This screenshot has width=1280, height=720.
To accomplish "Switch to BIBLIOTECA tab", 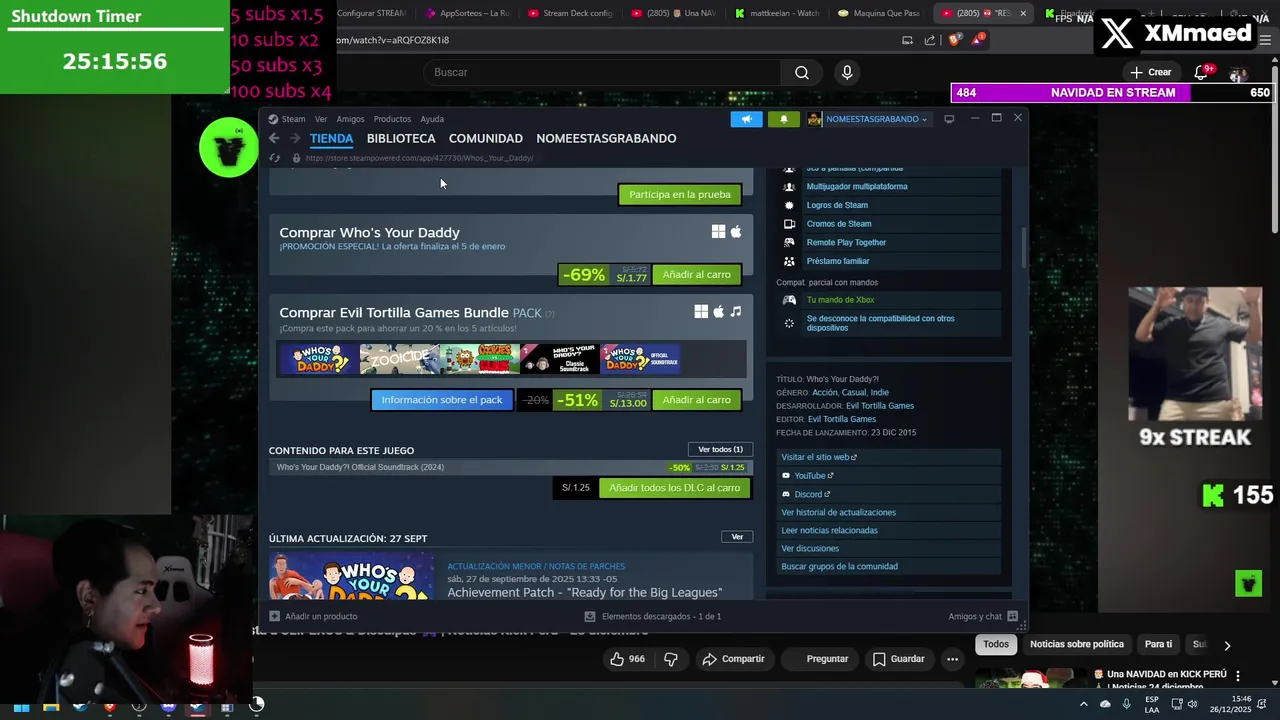I will click(x=401, y=138).
